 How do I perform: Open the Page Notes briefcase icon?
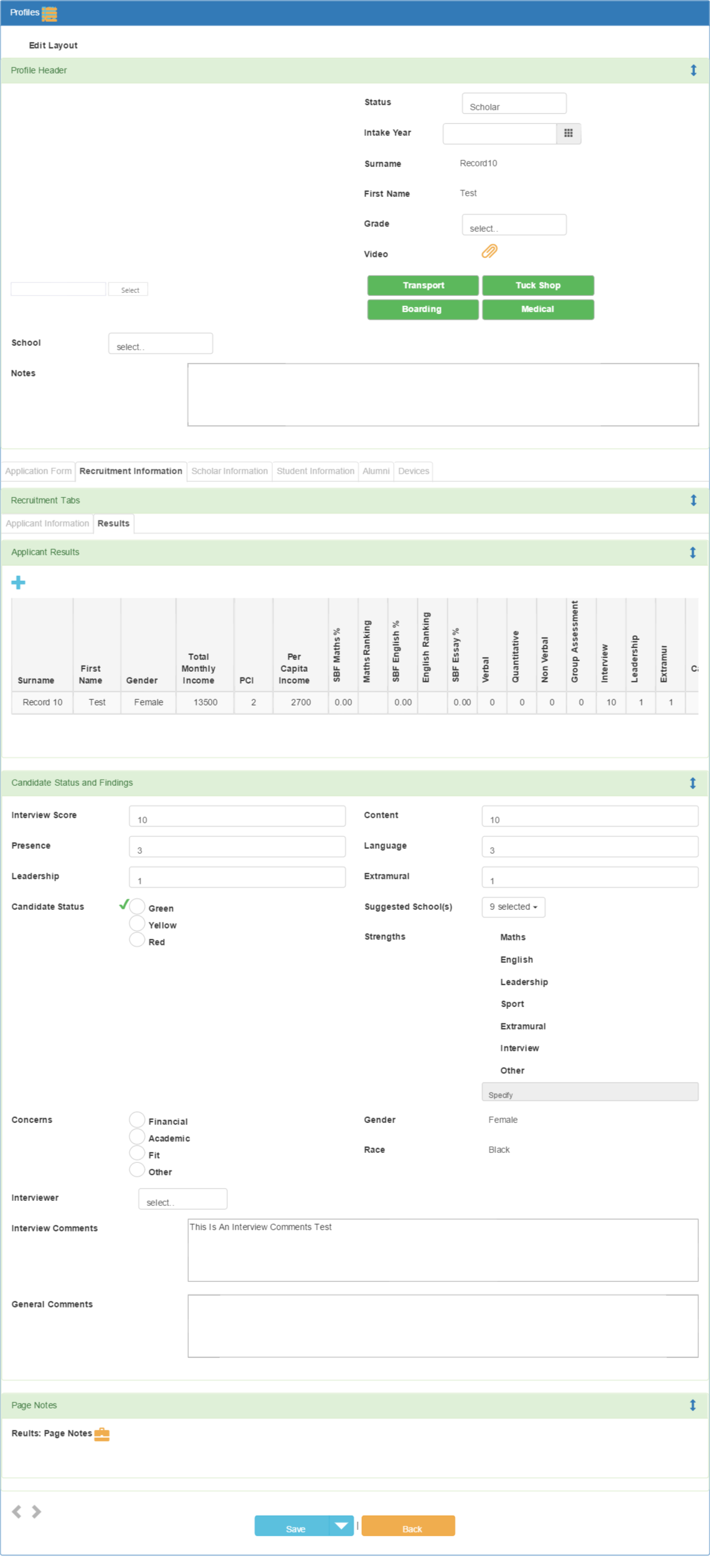pos(102,1434)
